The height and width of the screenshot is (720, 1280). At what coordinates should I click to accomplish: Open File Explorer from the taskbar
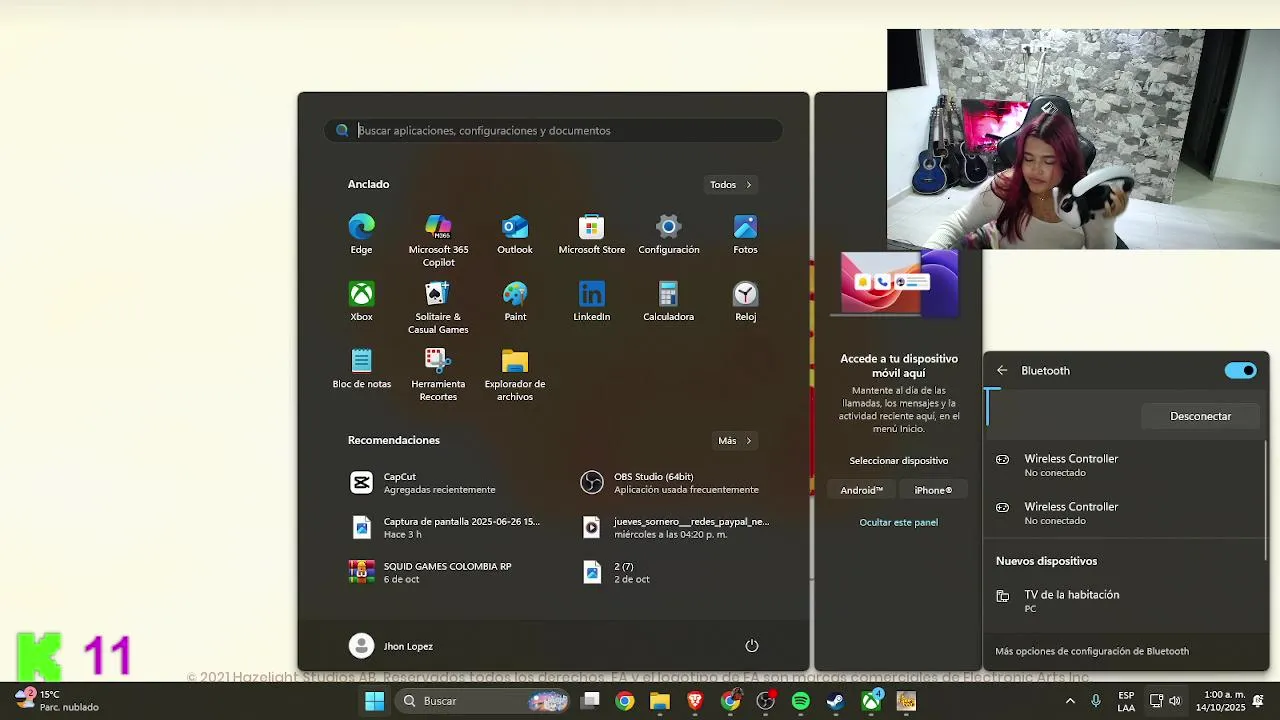point(660,701)
